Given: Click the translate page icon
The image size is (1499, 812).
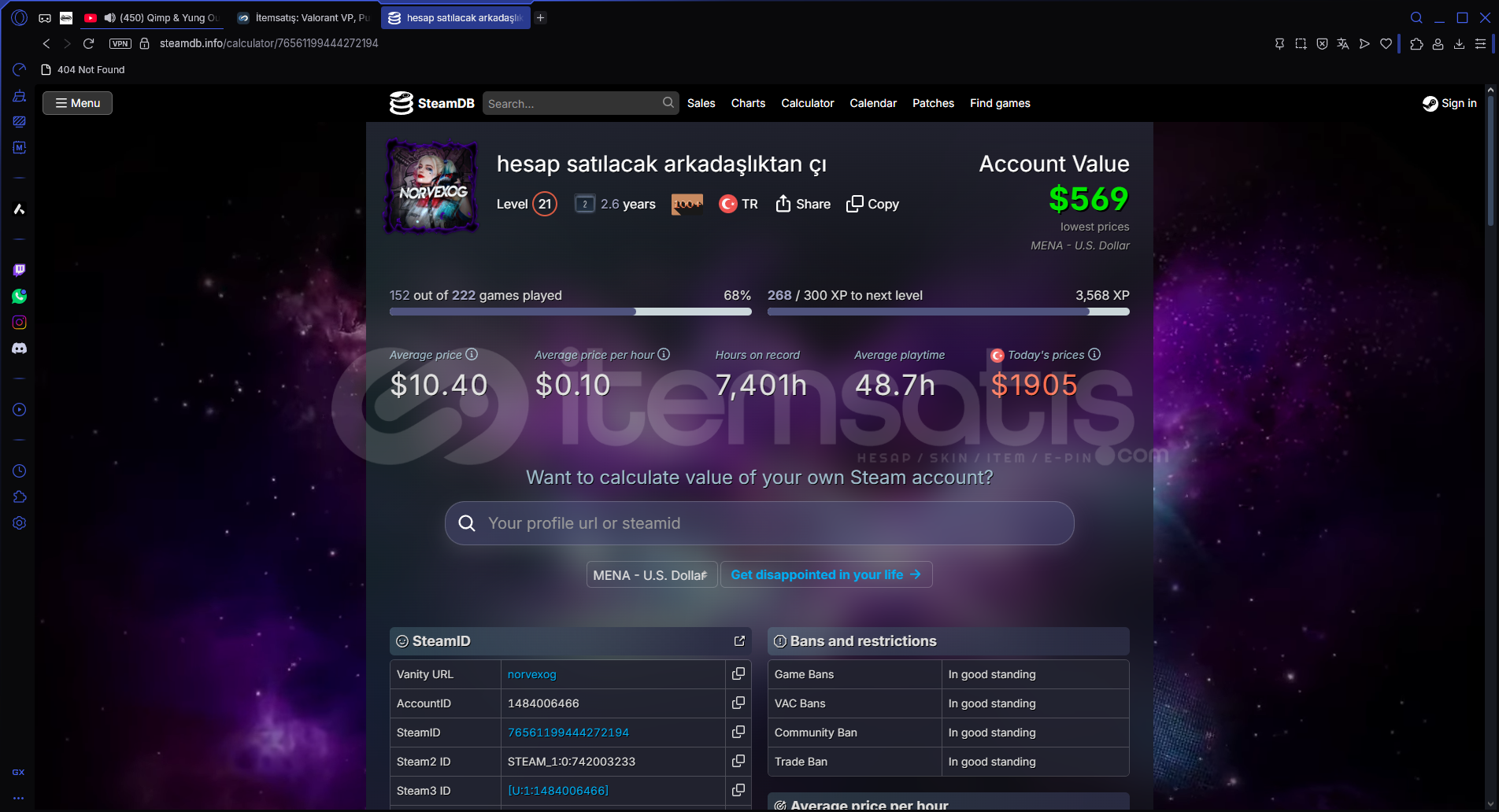Looking at the screenshot, I should click(x=1343, y=43).
